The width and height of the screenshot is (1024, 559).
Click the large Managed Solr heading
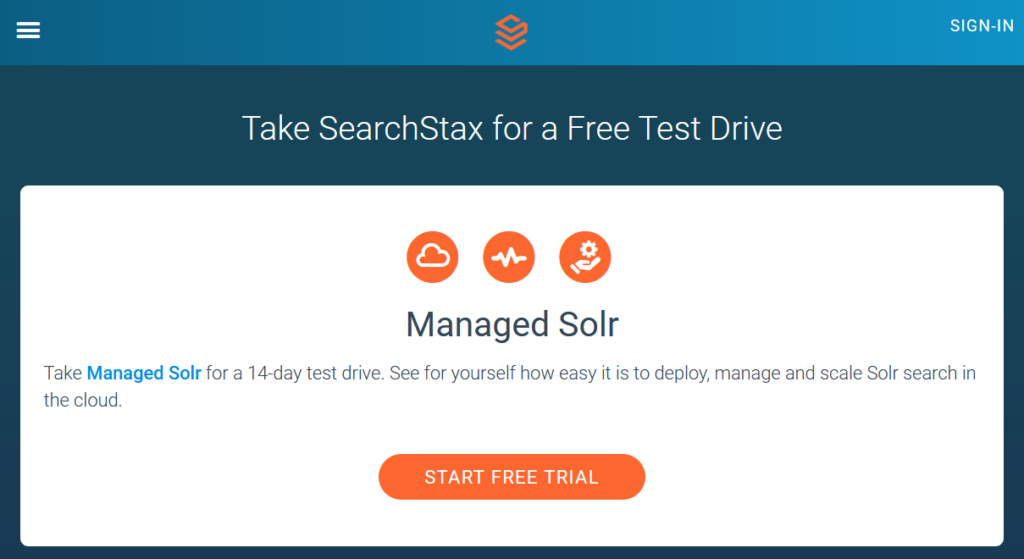(x=512, y=324)
